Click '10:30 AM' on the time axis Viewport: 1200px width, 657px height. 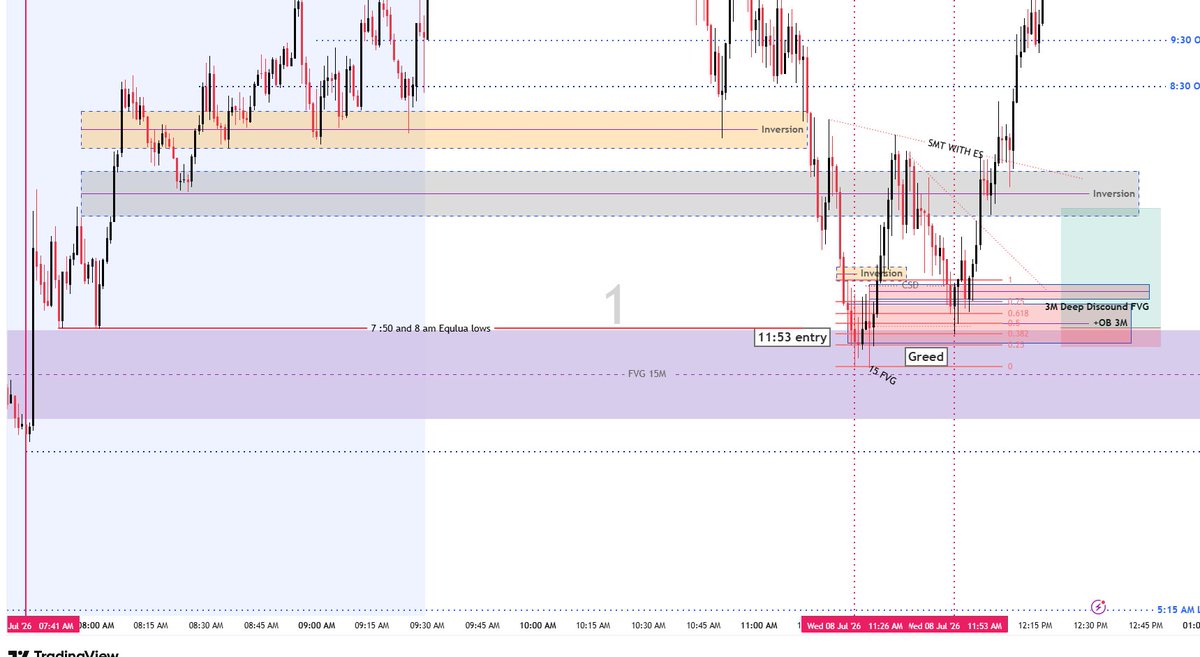pos(648,626)
